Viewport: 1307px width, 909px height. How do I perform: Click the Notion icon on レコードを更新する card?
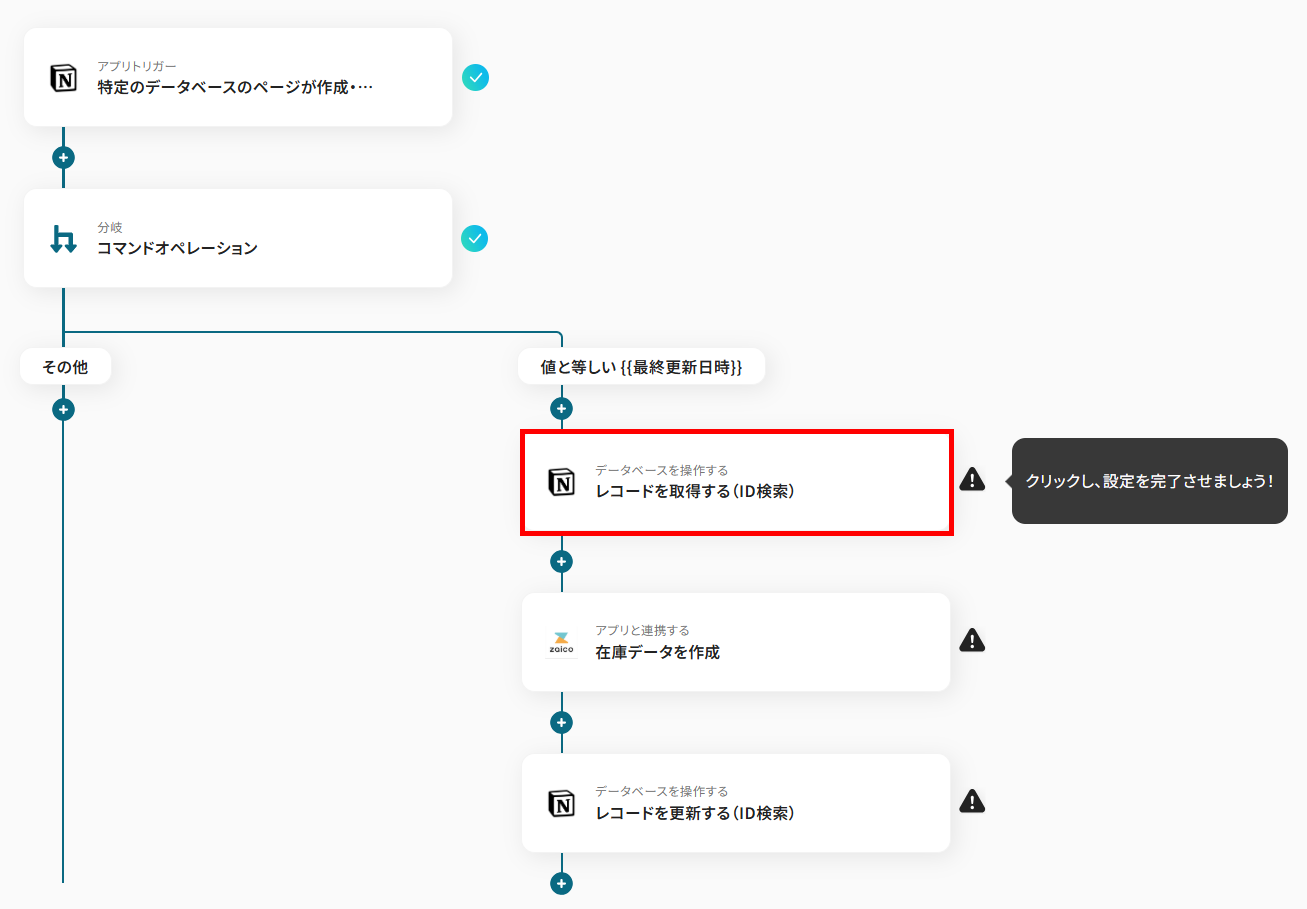(x=562, y=803)
